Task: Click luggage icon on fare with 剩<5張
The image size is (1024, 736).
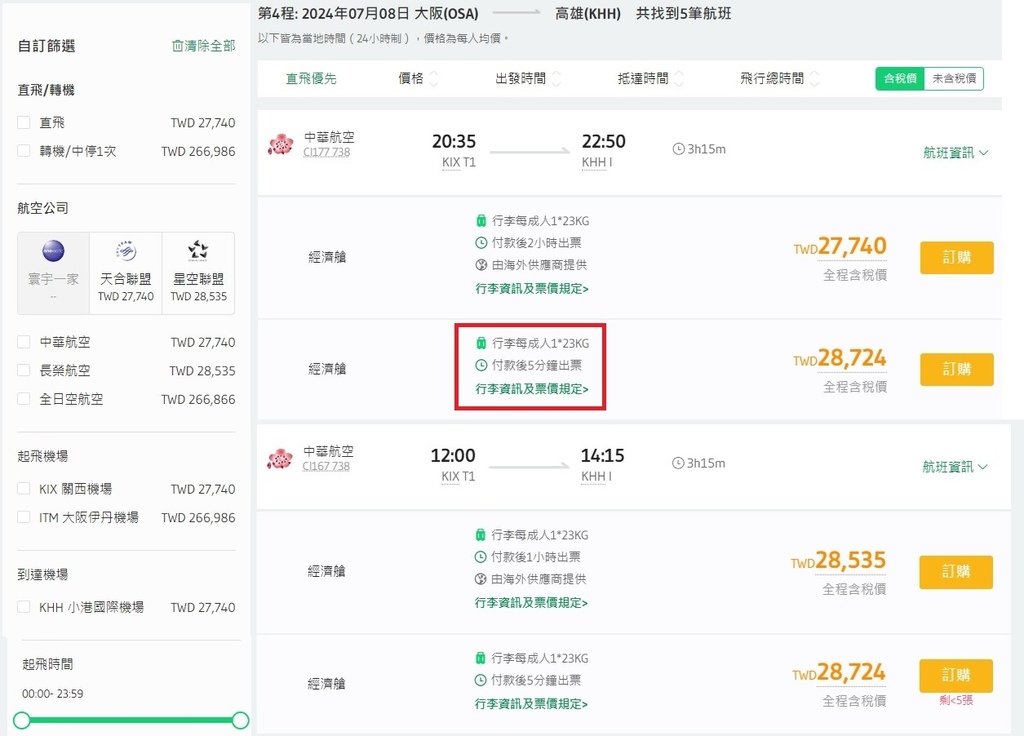Action: [x=481, y=658]
